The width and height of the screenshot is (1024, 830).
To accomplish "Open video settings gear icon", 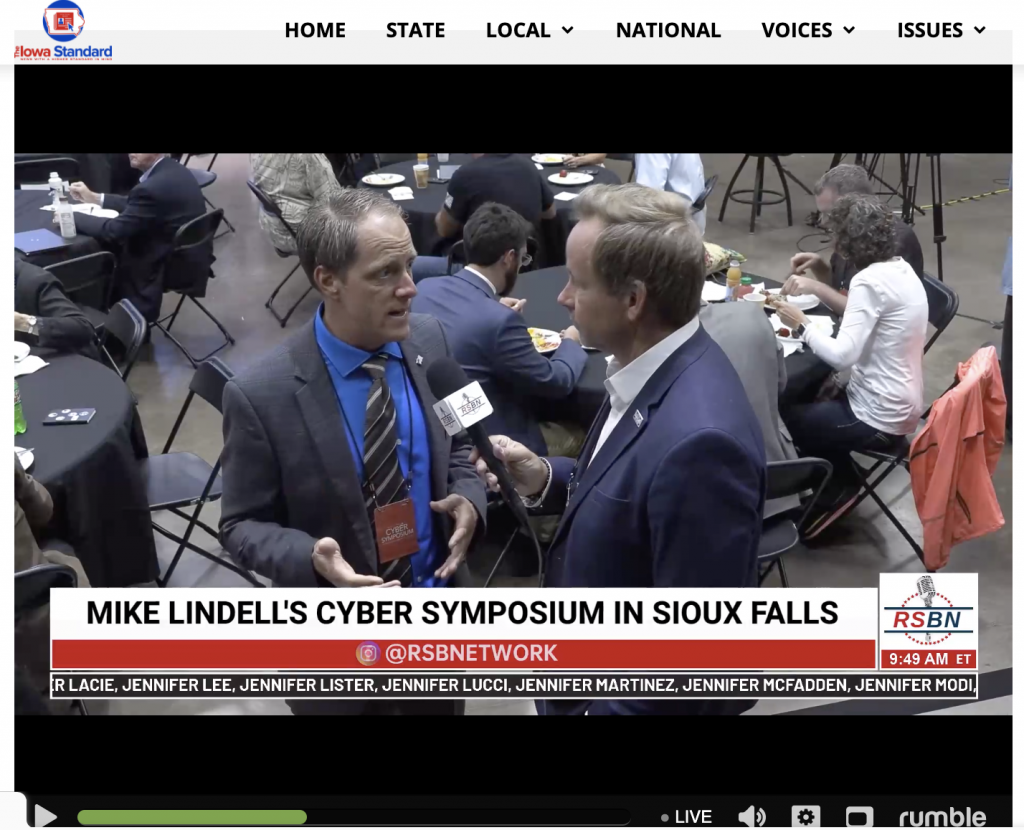I will tap(806, 816).
